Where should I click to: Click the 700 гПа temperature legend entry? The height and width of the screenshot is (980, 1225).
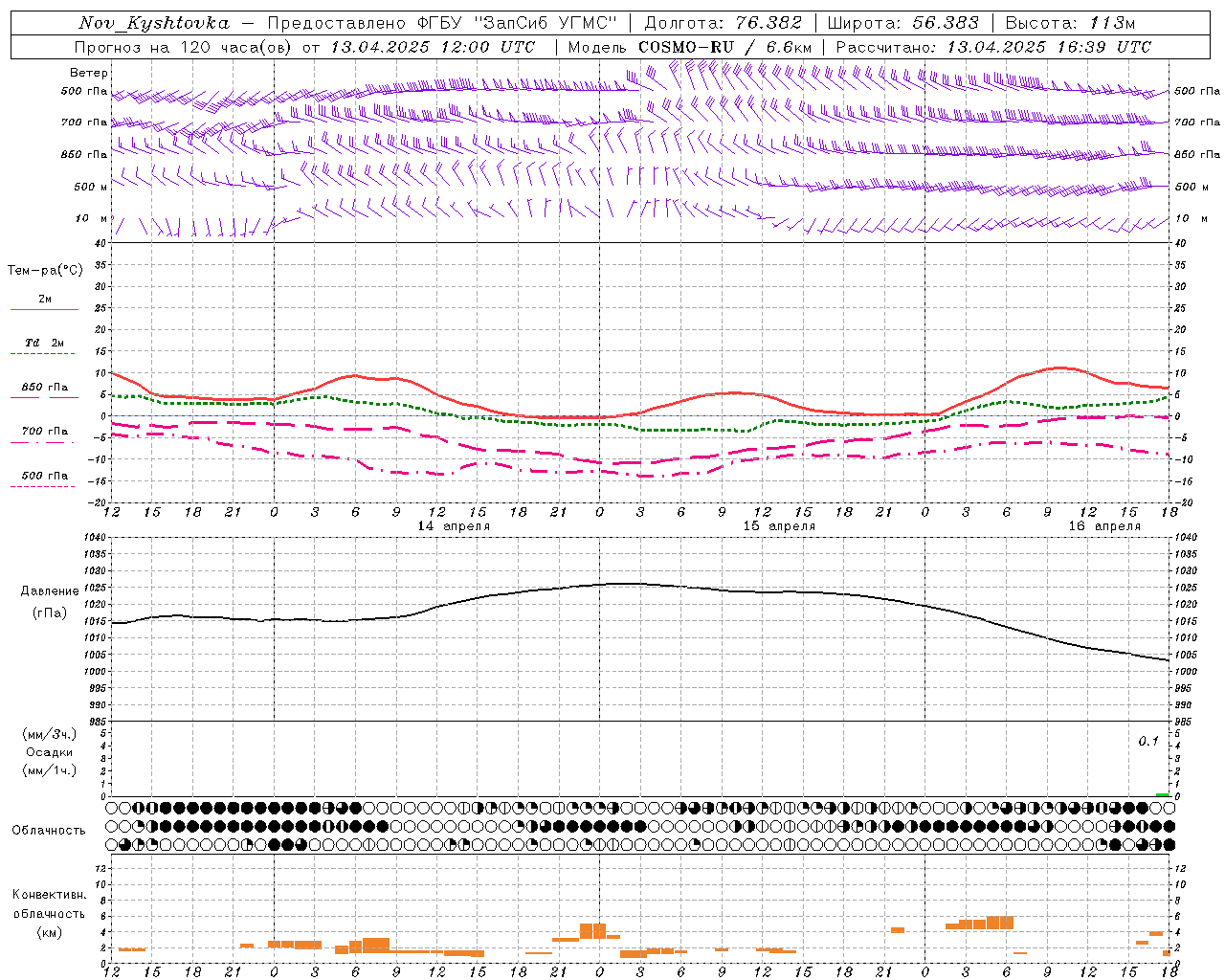(45, 431)
